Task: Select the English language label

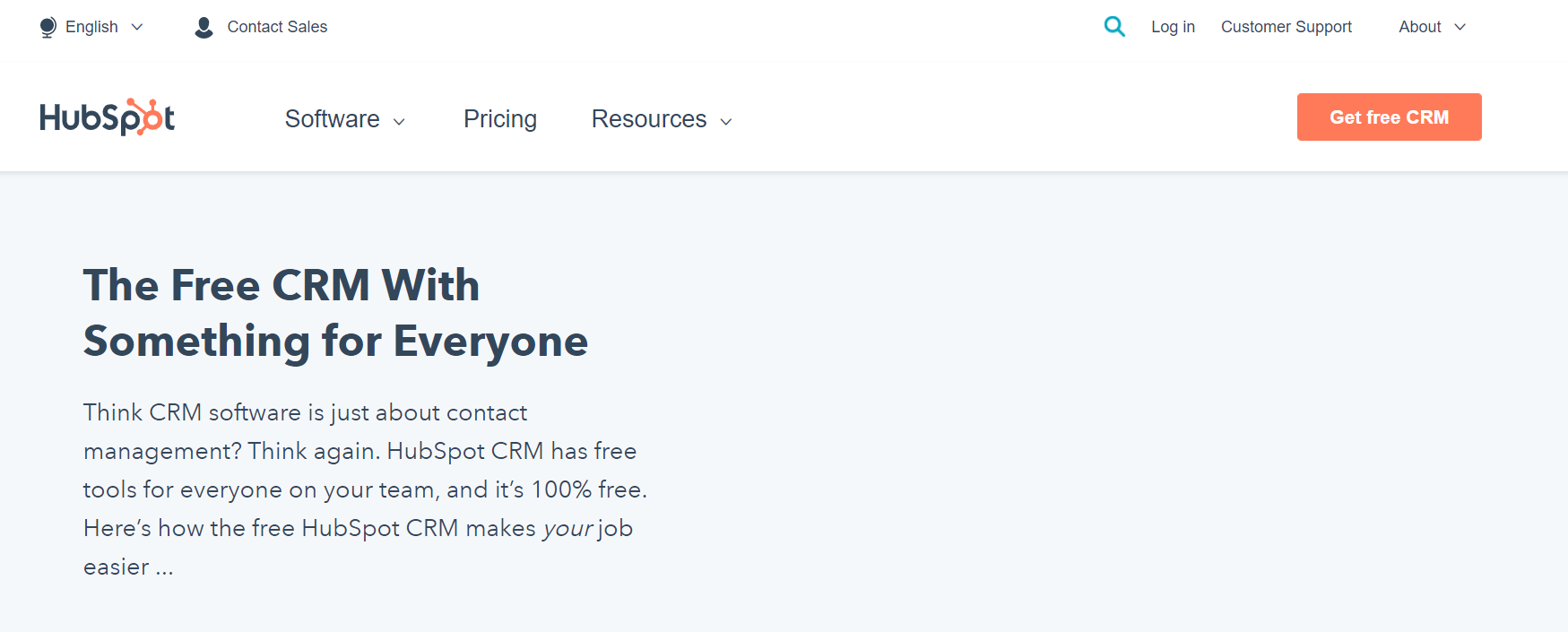Action: point(91,27)
